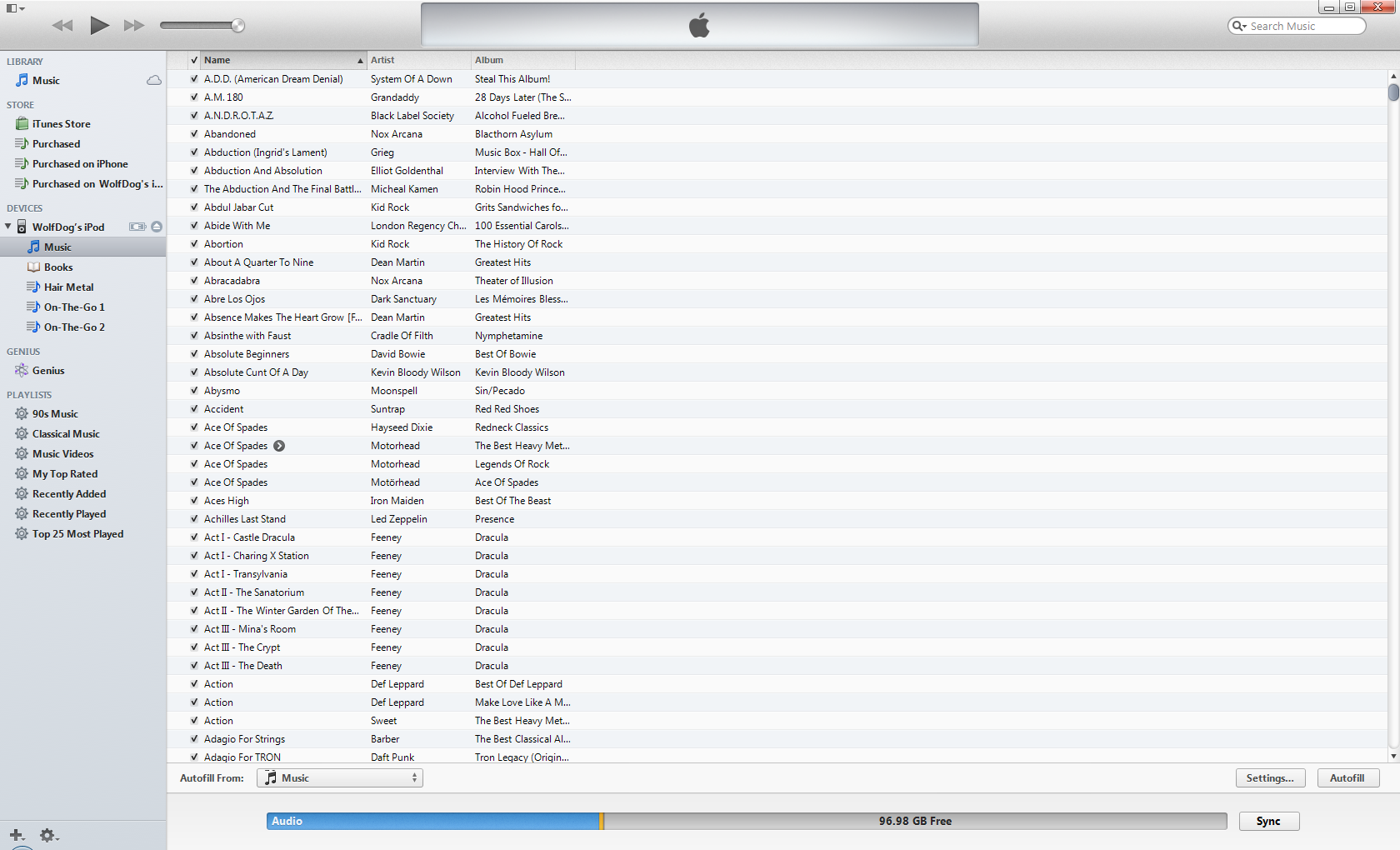Viewport: 1400px width, 850px height.
Task: Uncheck the Aces High checkbox
Action: 194,501
